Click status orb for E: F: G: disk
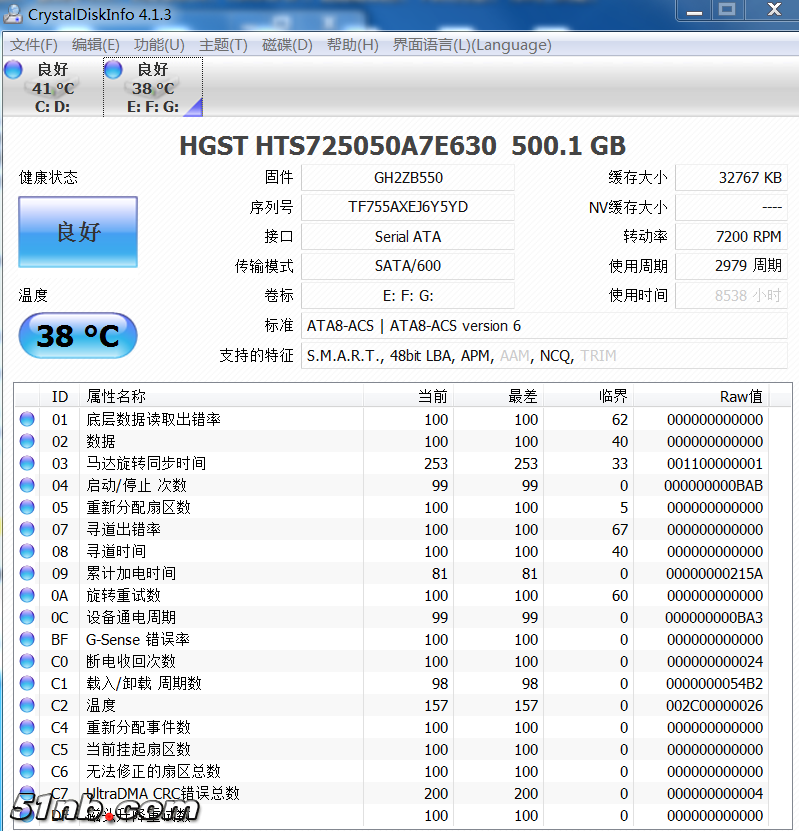Image resolution: width=799 pixels, height=831 pixels. click(113, 69)
